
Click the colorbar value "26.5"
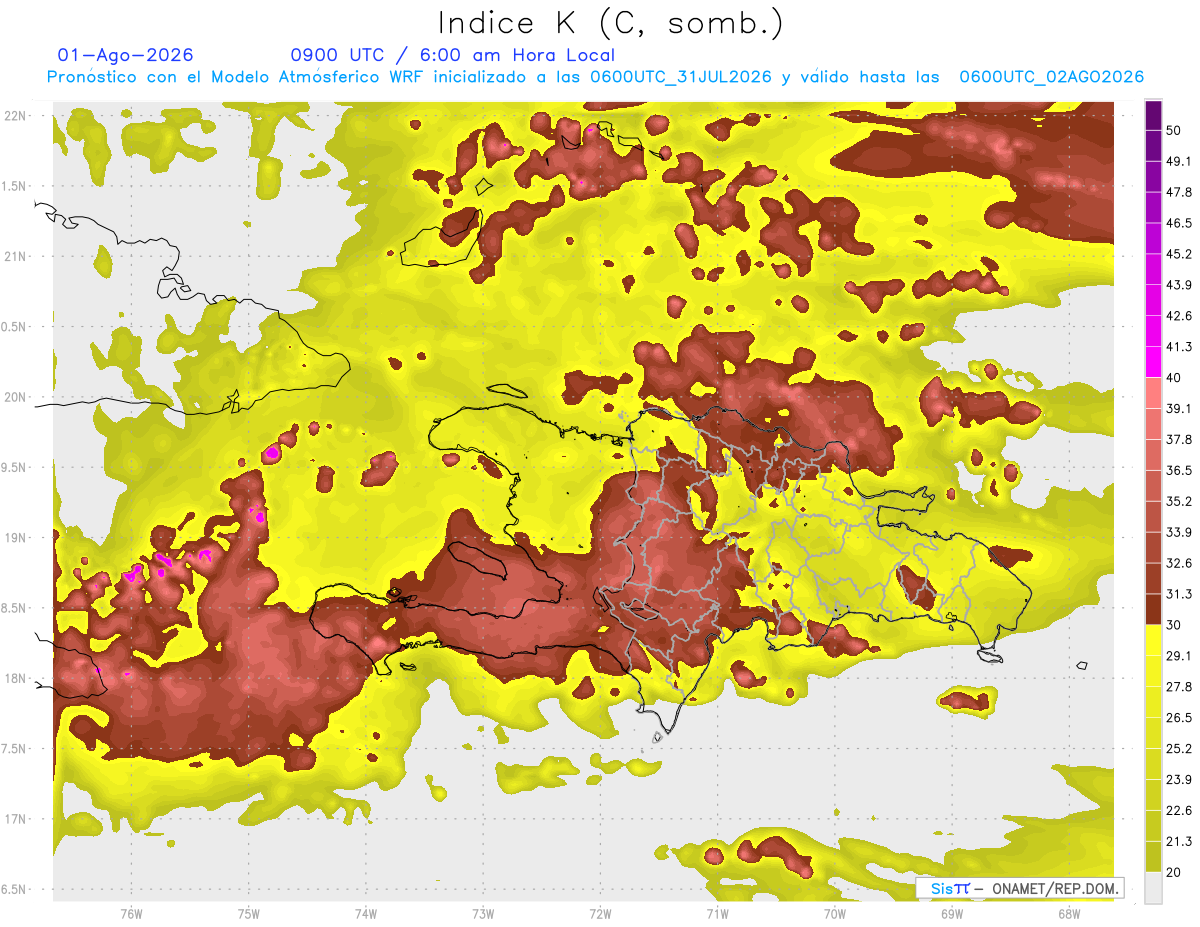[x=1179, y=718]
